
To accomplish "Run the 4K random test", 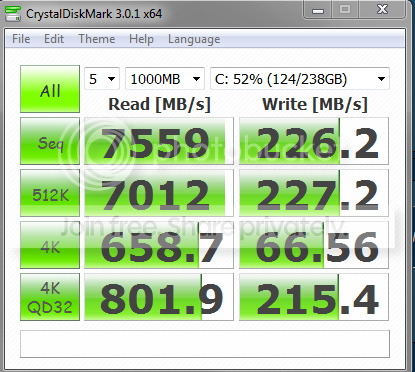I will click(x=50, y=245).
